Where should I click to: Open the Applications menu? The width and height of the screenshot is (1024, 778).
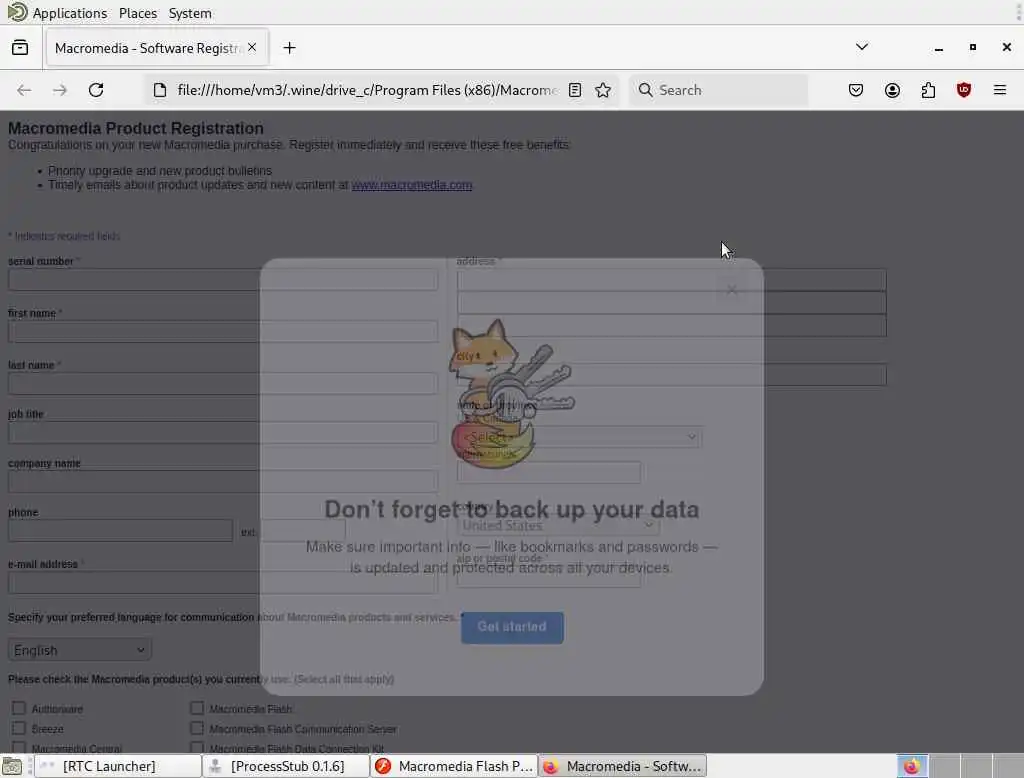69,13
